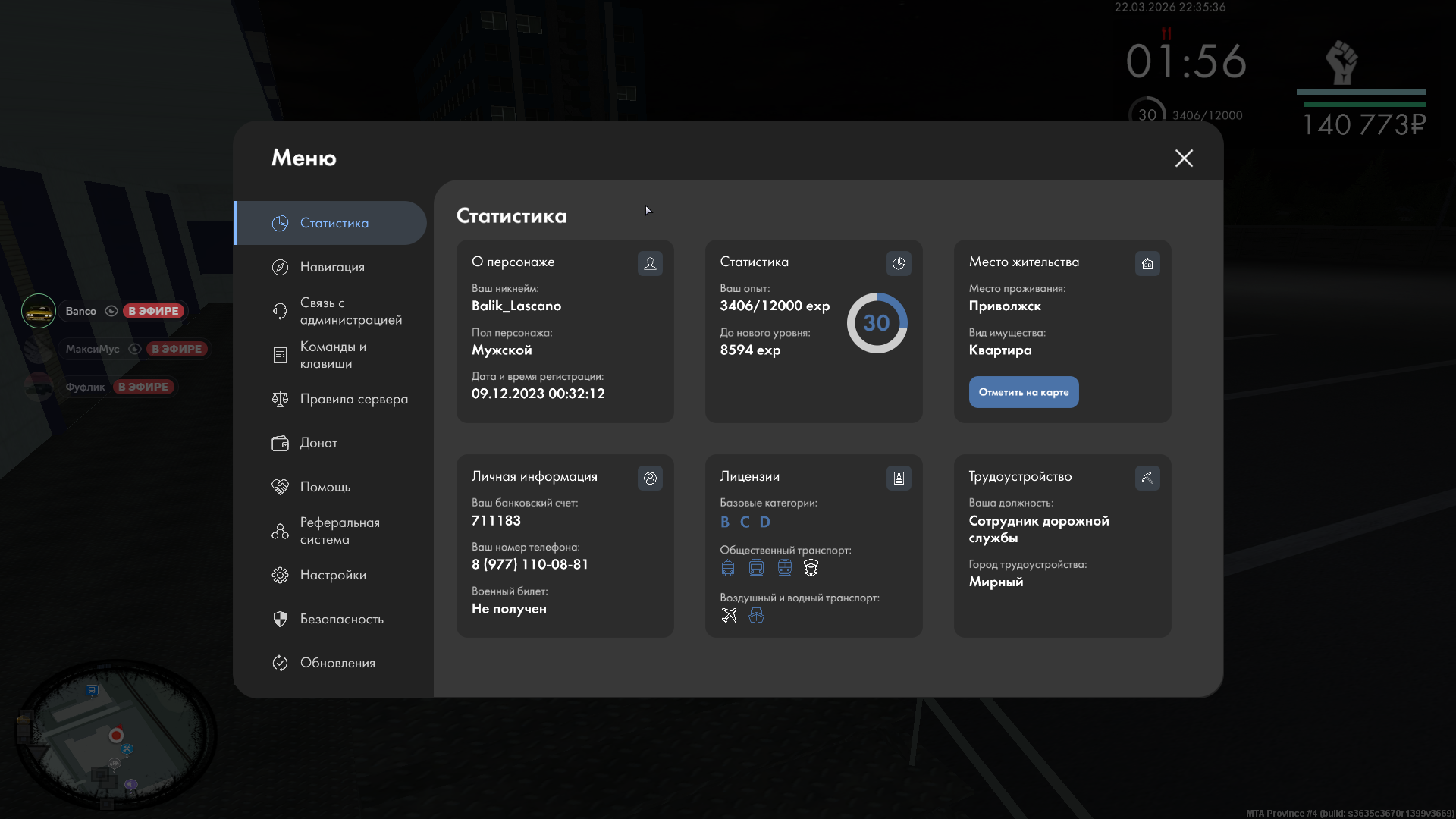This screenshot has height=819, width=1456.
Task: Toggle the eye icon next to МаксиМус stream
Action: click(135, 349)
